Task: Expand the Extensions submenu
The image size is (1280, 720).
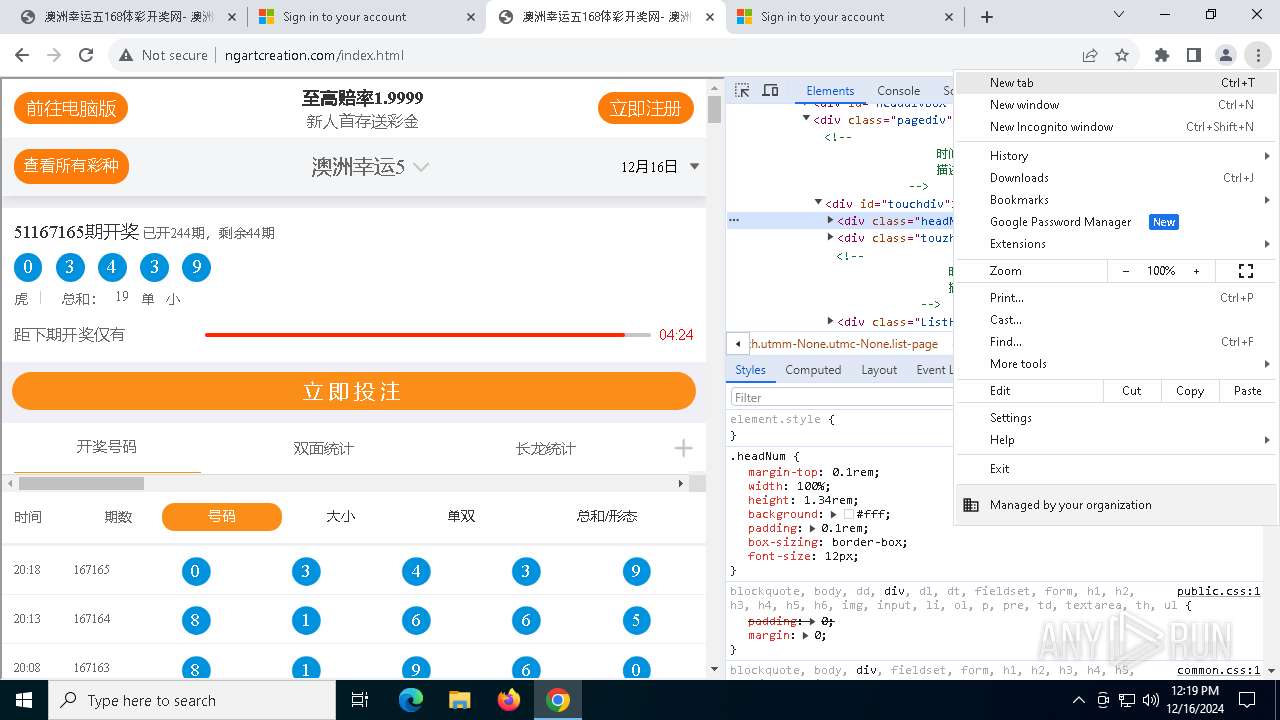Action: pos(1116,244)
